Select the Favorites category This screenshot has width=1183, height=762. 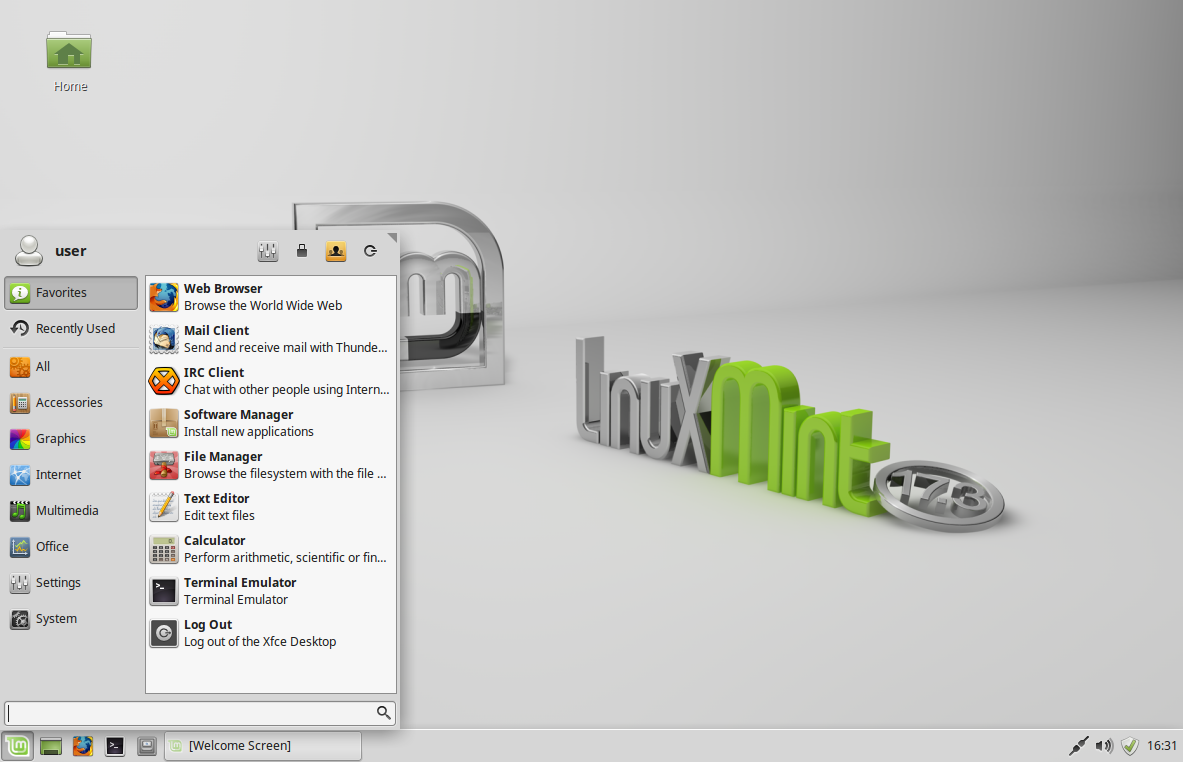(71, 293)
